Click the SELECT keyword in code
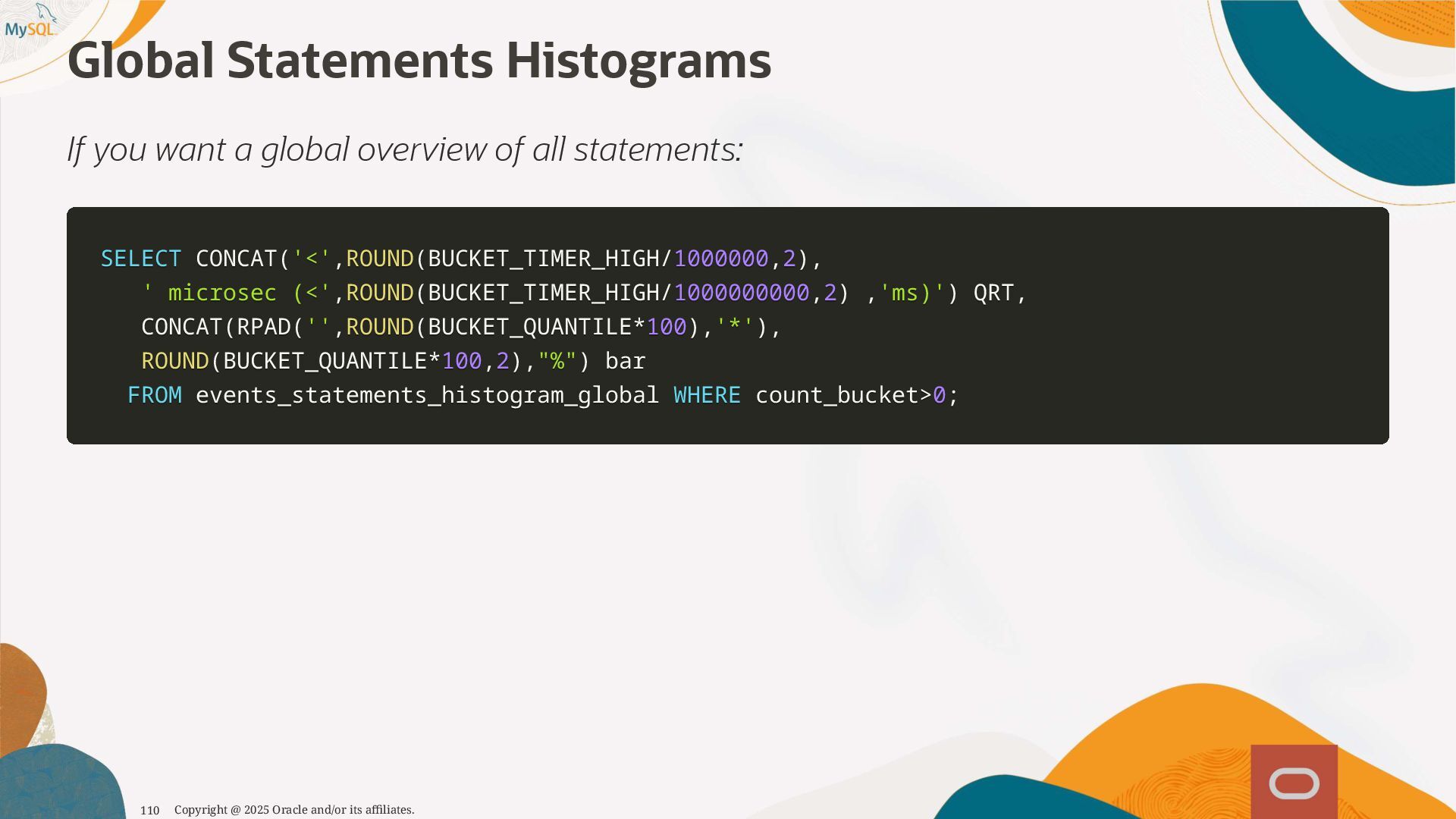This screenshot has width=1456, height=819. pos(141,259)
